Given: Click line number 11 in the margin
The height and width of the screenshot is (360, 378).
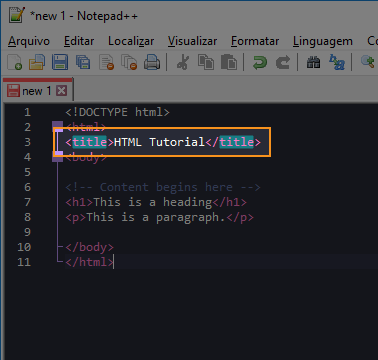Looking at the screenshot, I should 24,262.
